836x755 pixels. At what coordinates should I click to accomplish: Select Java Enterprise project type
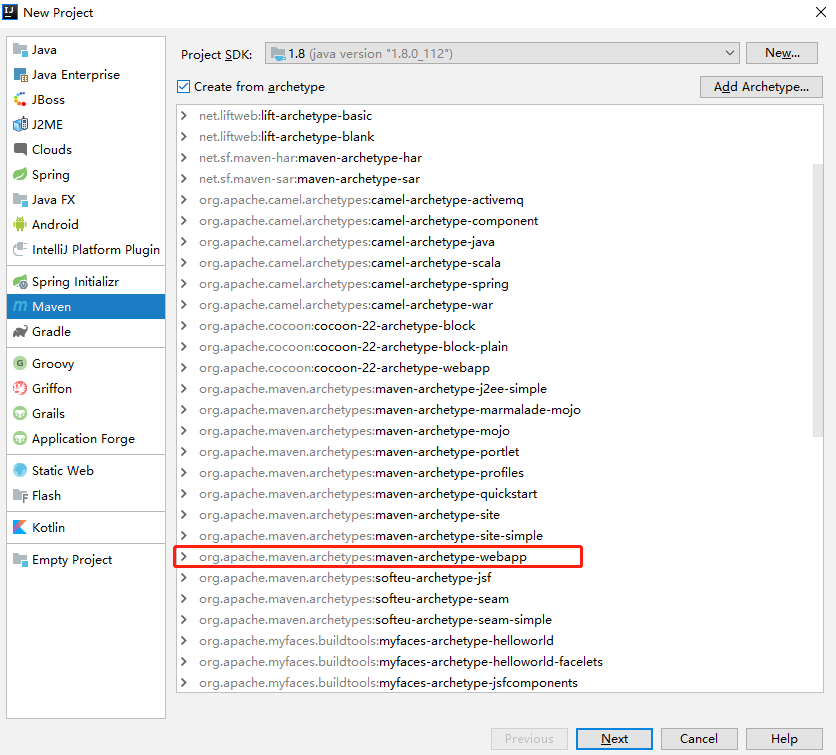(86, 75)
